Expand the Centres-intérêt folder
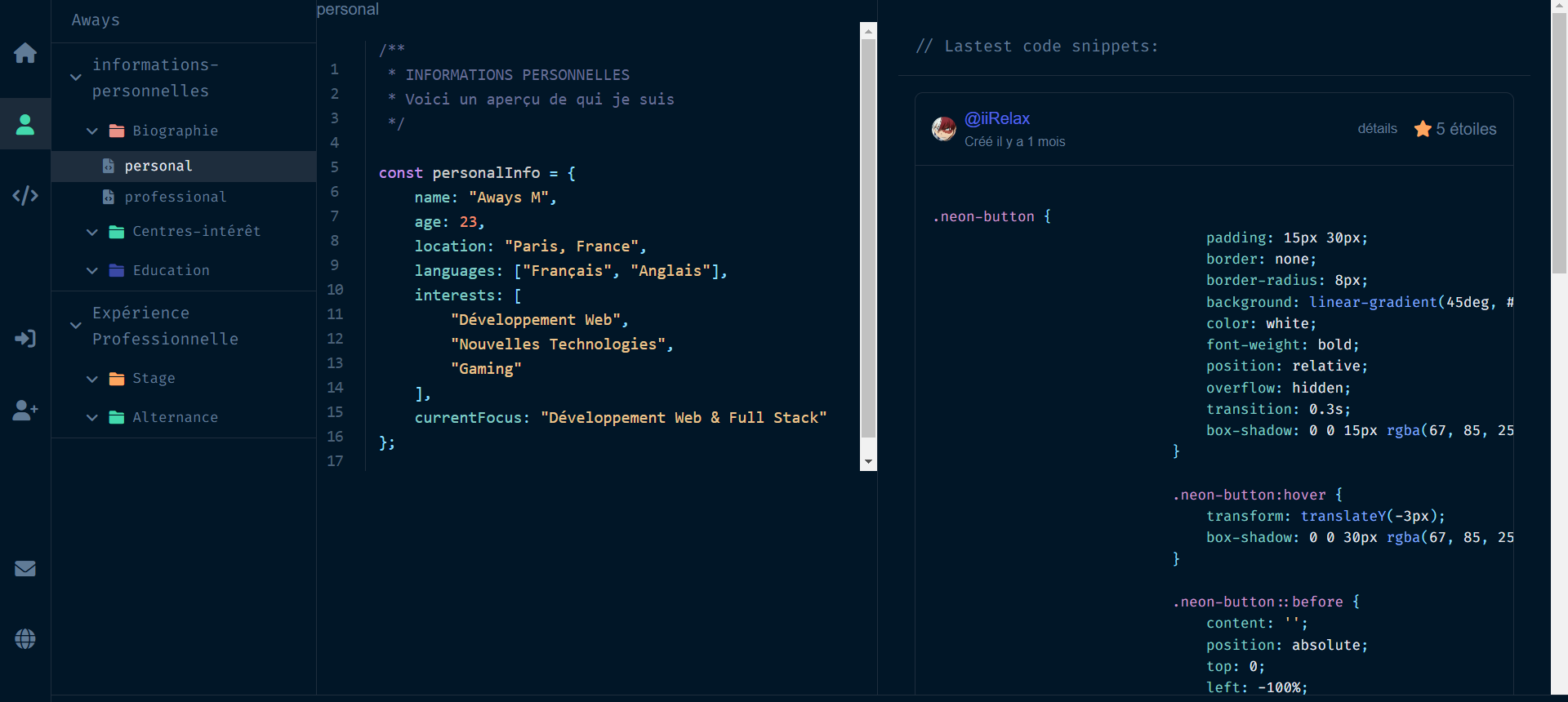The image size is (1568, 702). [92, 232]
